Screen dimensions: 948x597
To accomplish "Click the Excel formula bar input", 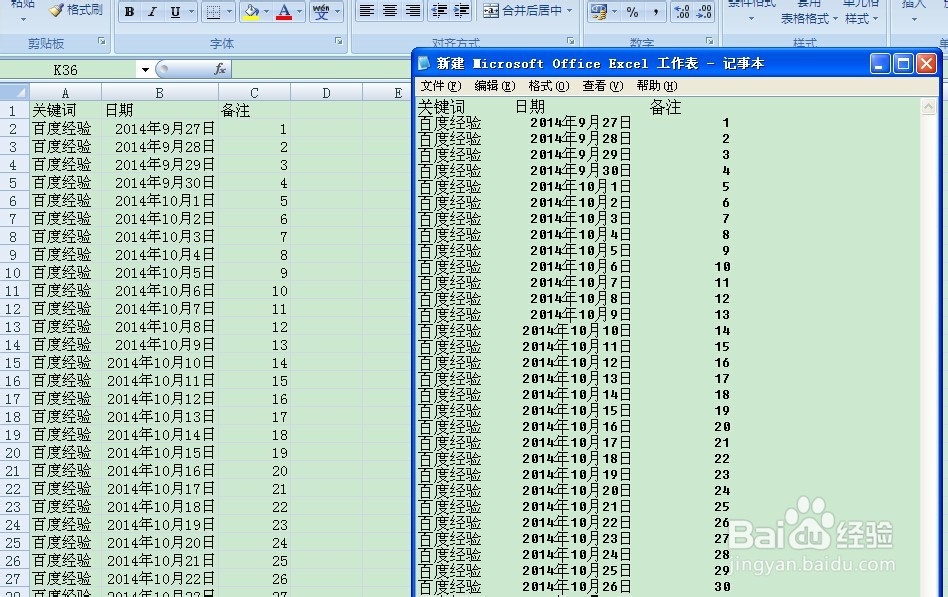I will (321, 70).
